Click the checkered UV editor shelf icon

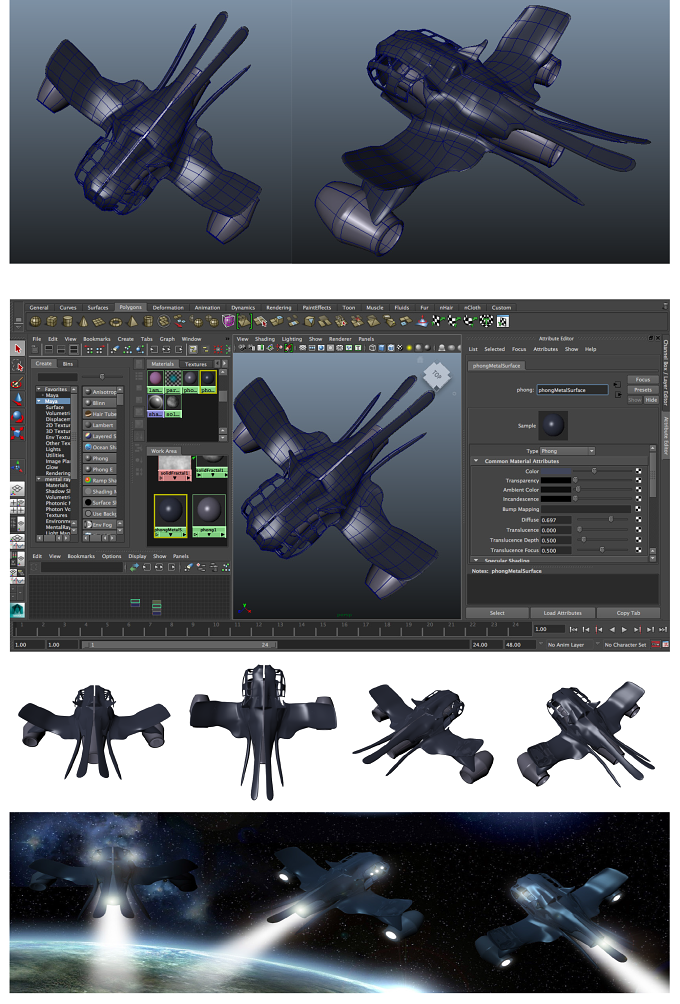coord(503,321)
